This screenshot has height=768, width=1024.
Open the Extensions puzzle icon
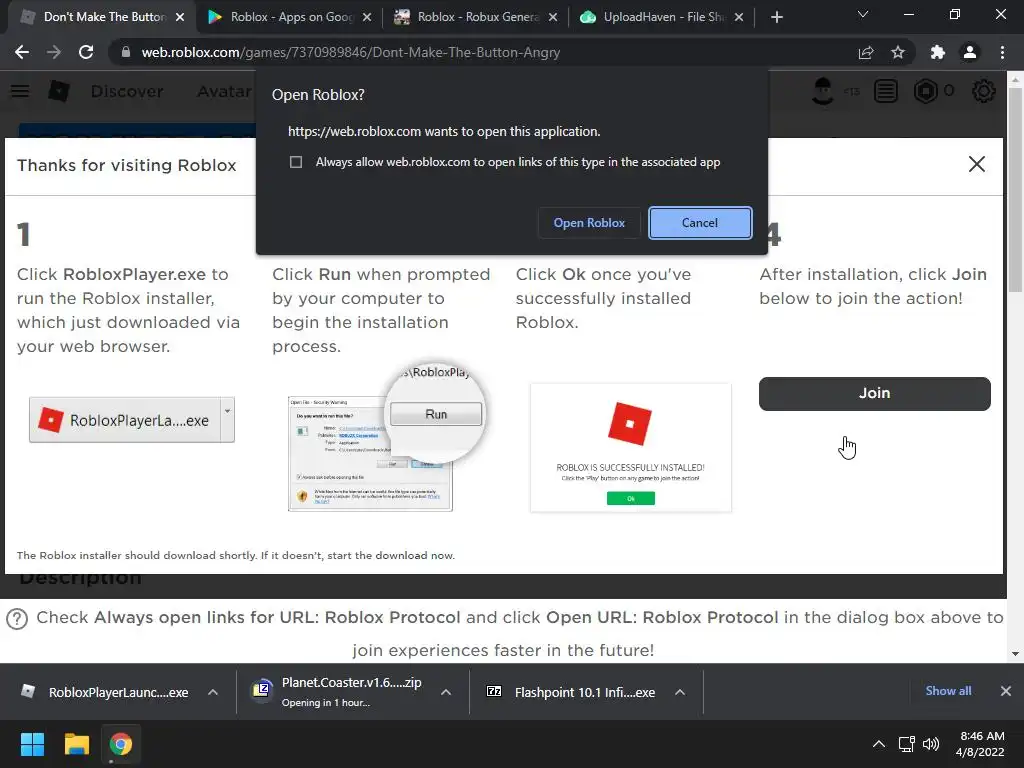point(938,52)
